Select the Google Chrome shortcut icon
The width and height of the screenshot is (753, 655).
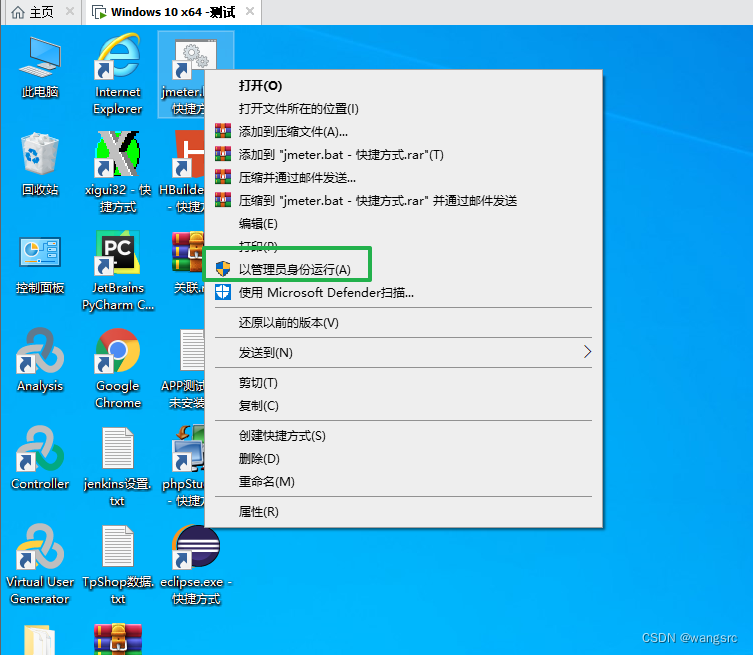point(118,351)
